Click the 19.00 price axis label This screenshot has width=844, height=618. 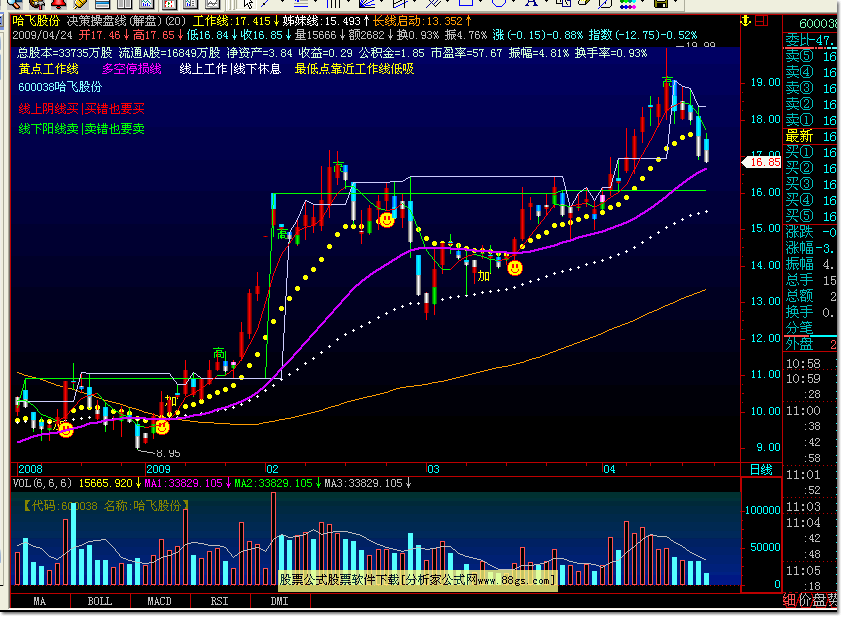pyautogui.click(x=765, y=82)
